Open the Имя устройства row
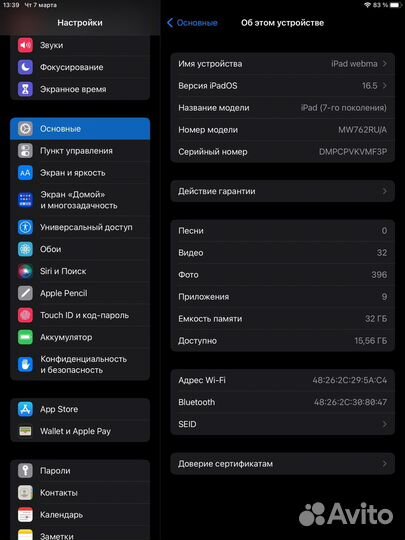 (x=283, y=64)
